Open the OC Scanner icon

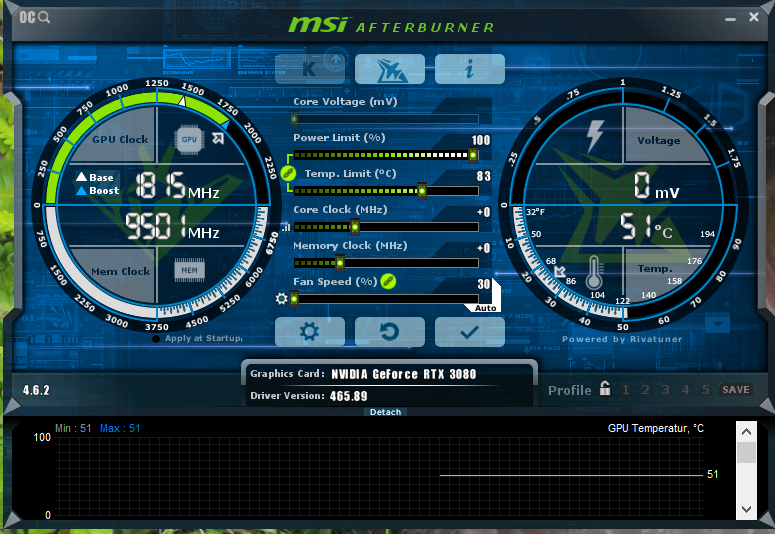[34, 18]
